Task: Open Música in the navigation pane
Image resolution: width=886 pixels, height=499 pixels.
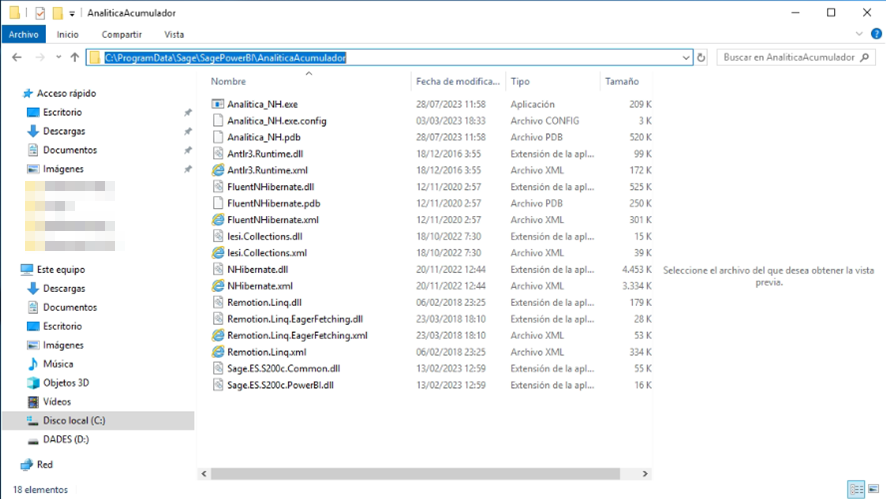Action: point(58,364)
